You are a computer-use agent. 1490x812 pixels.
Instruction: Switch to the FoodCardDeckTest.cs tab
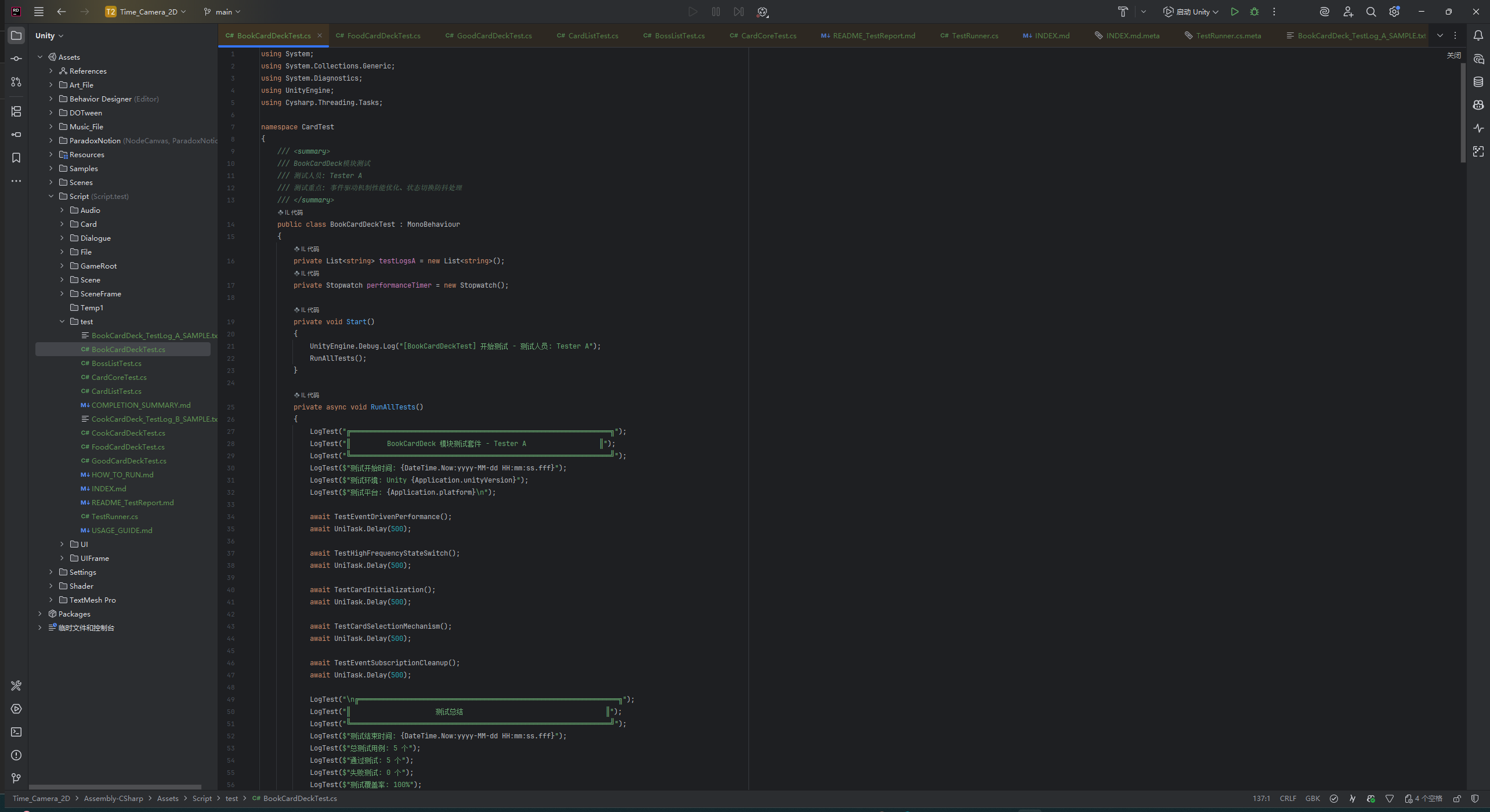coord(383,35)
